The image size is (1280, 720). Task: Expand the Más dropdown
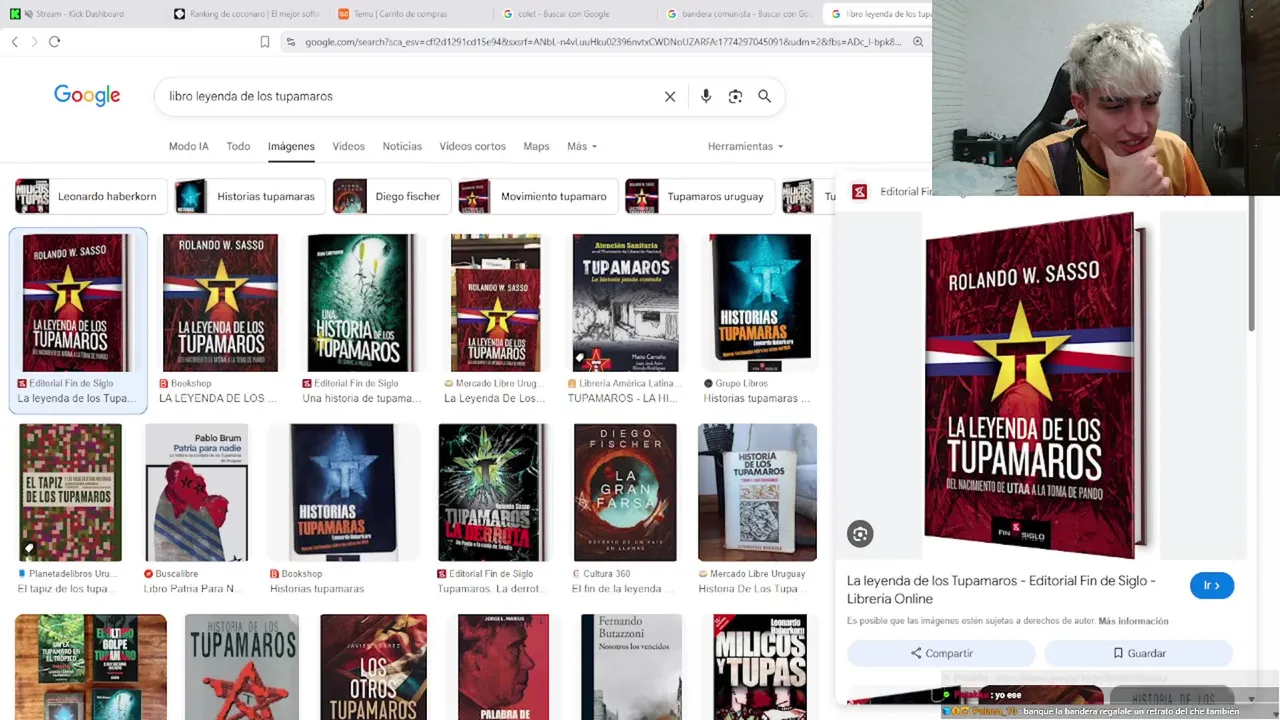coord(581,146)
